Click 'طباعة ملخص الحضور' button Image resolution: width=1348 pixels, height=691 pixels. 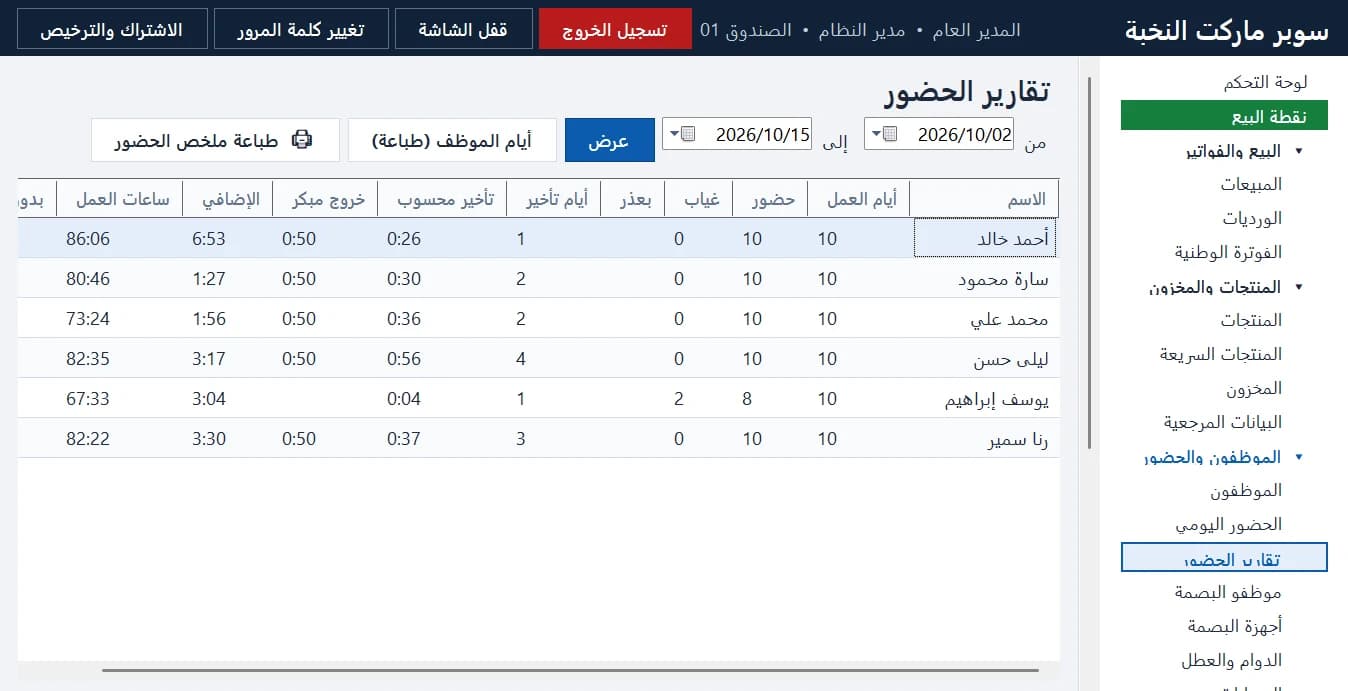(215, 140)
